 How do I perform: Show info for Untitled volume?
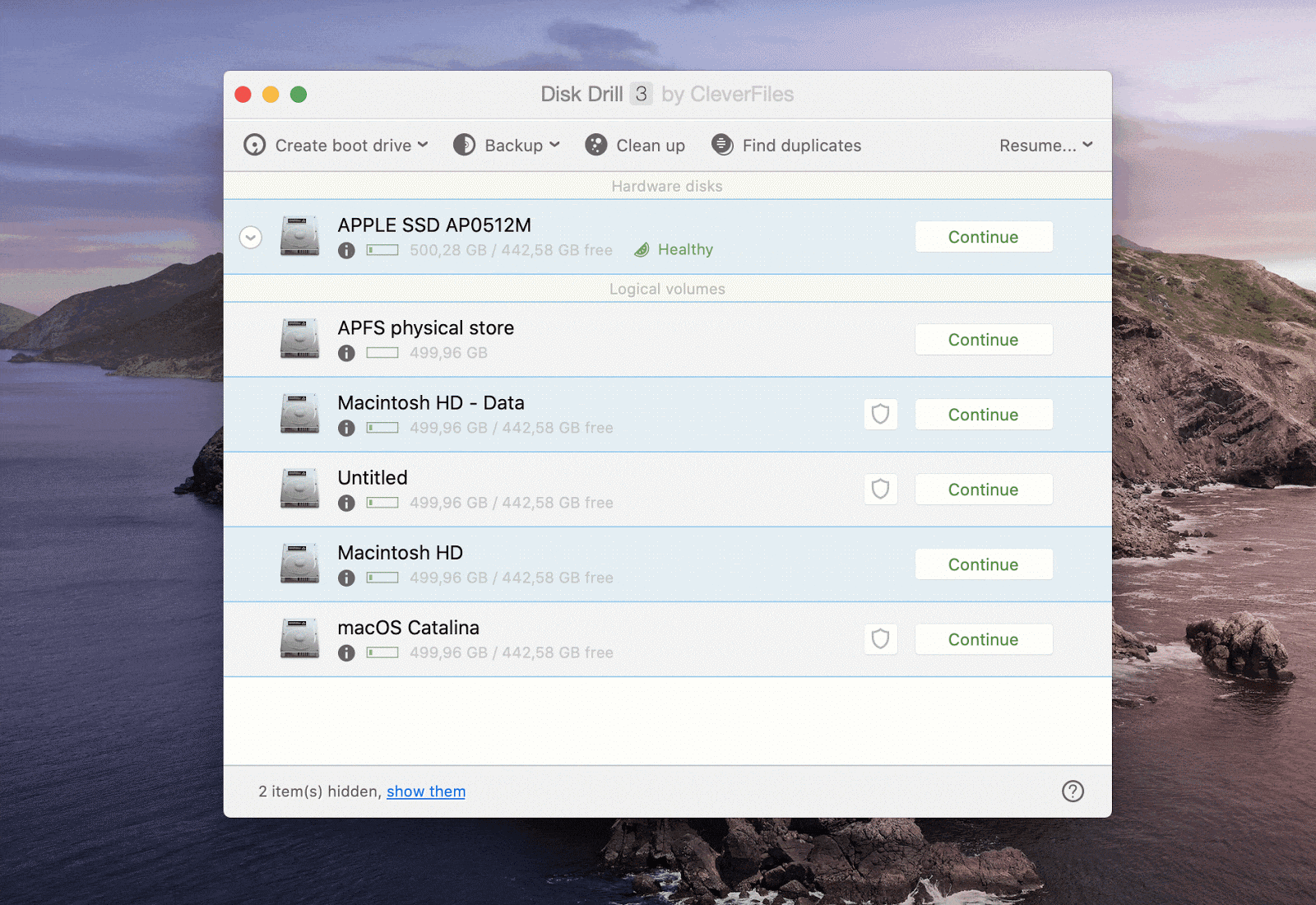coord(346,503)
